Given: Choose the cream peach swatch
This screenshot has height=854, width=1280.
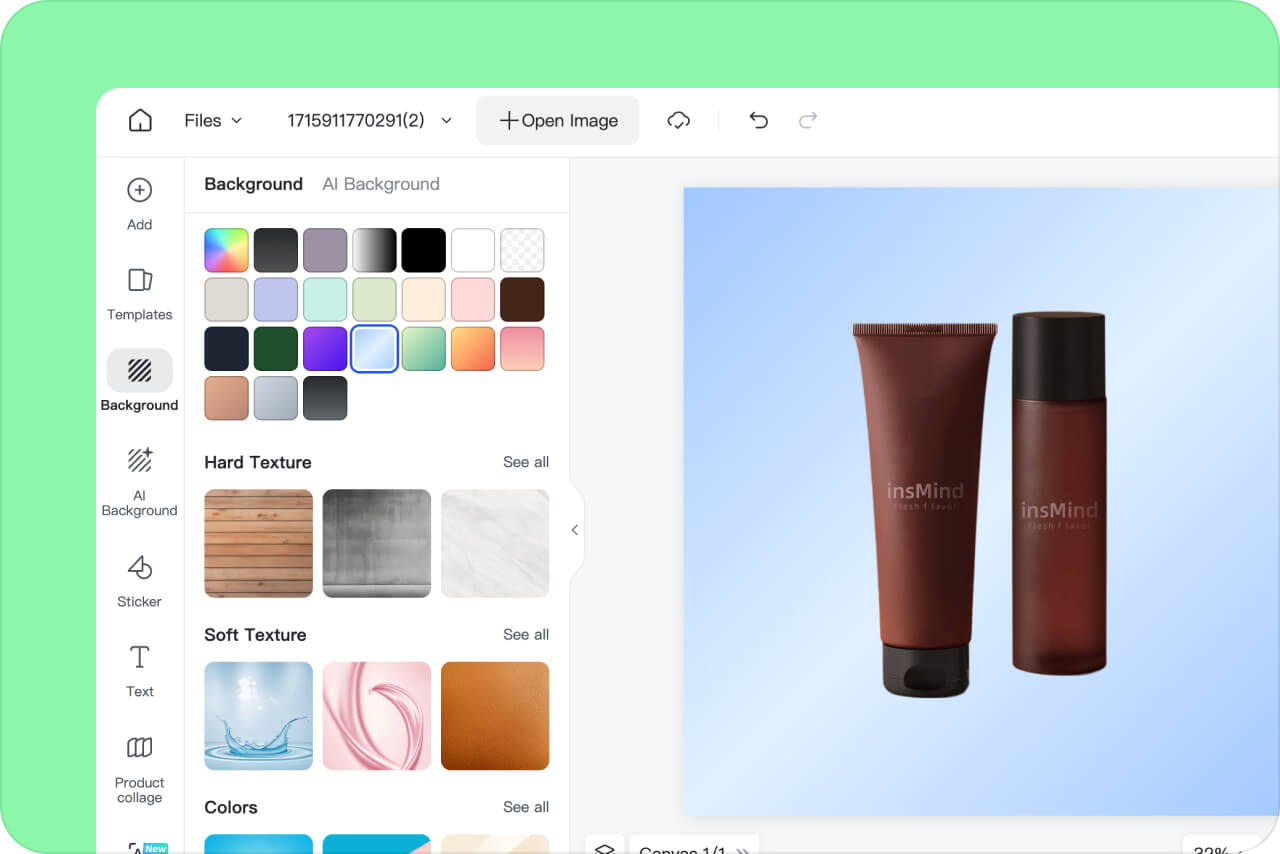Looking at the screenshot, I should pyautogui.click(x=424, y=299).
